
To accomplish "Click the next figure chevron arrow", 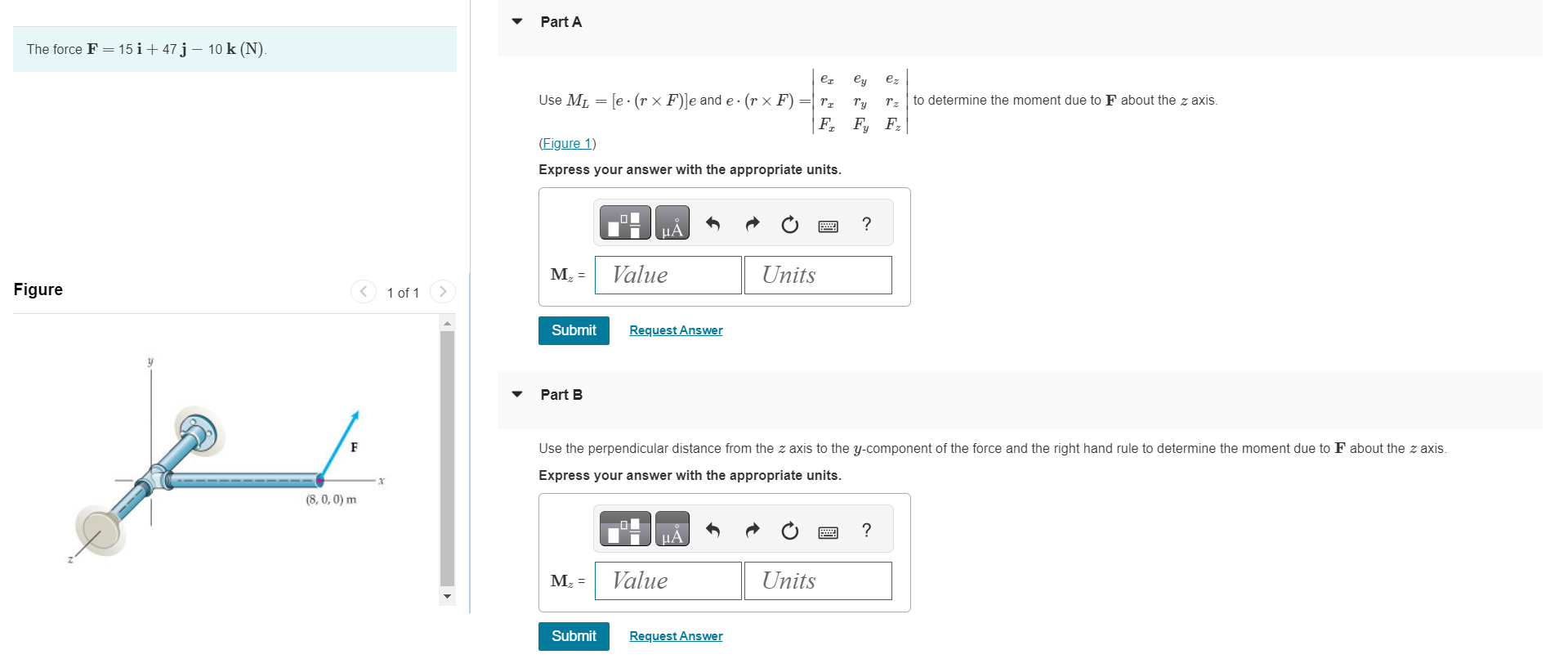I will (442, 291).
